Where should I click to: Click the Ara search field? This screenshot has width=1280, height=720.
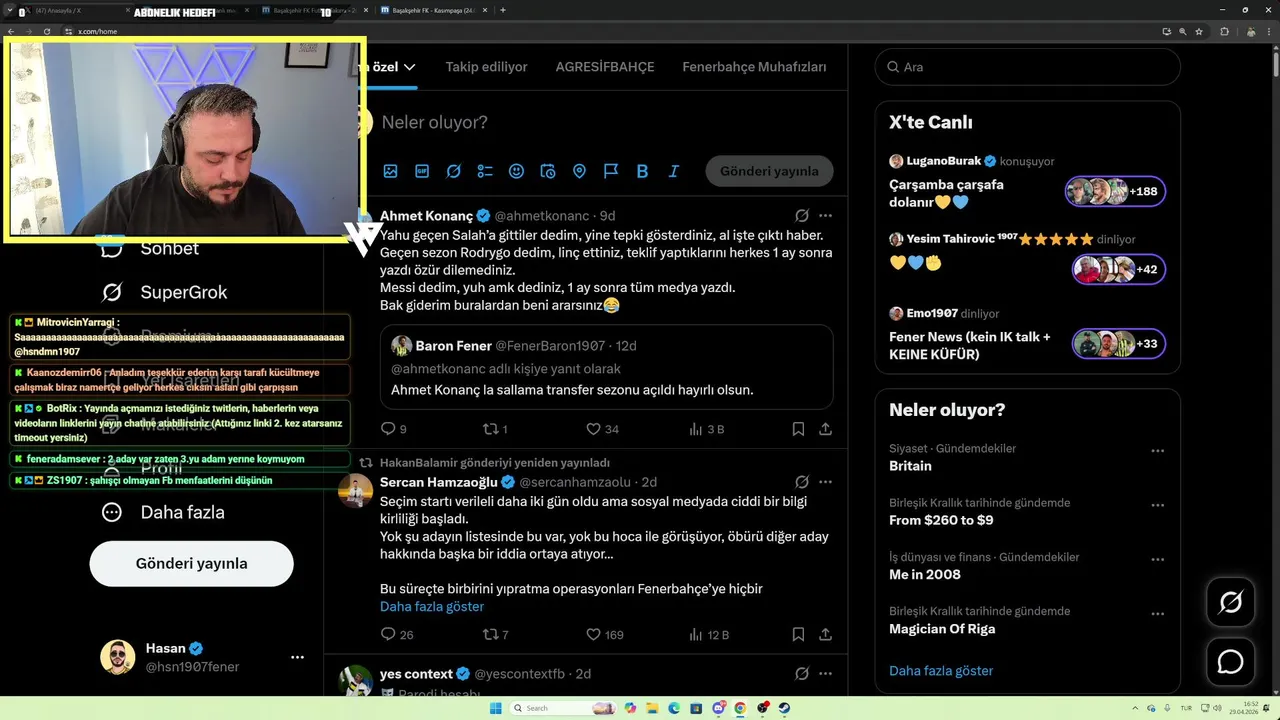pyautogui.click(x=1028, y=67)
